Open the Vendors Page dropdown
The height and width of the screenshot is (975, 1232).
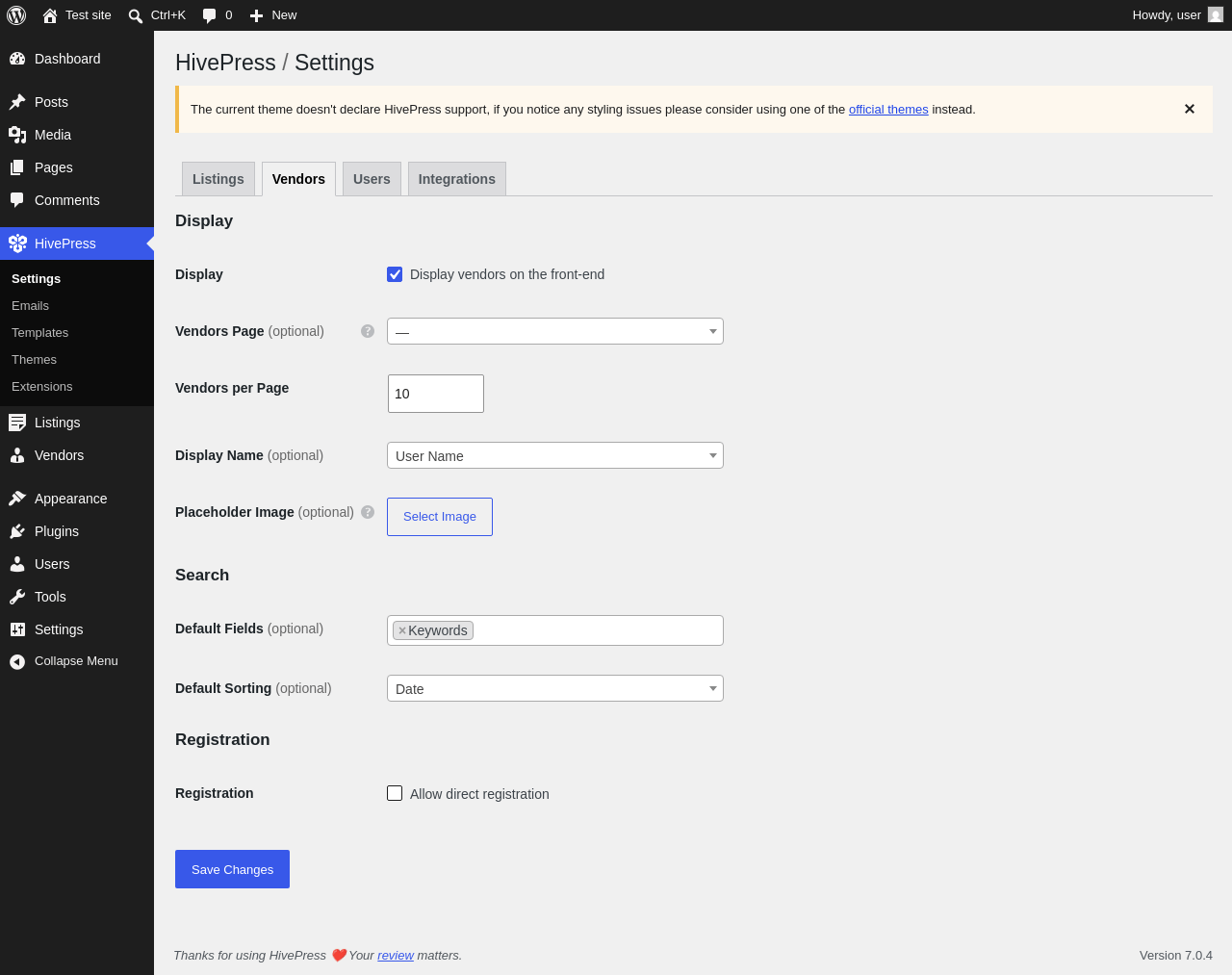[x=555, y=331]
